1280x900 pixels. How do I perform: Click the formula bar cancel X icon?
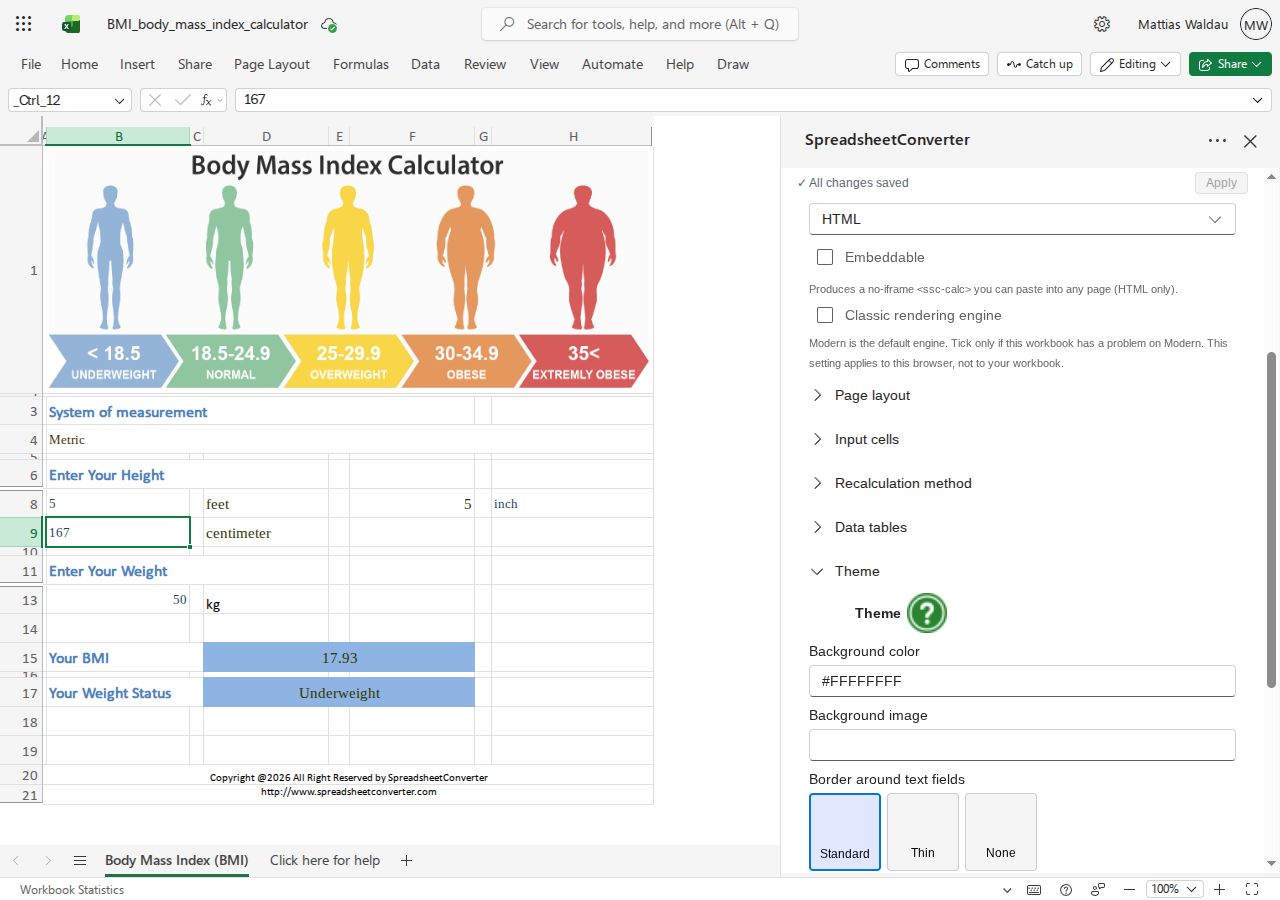[155, 100]
